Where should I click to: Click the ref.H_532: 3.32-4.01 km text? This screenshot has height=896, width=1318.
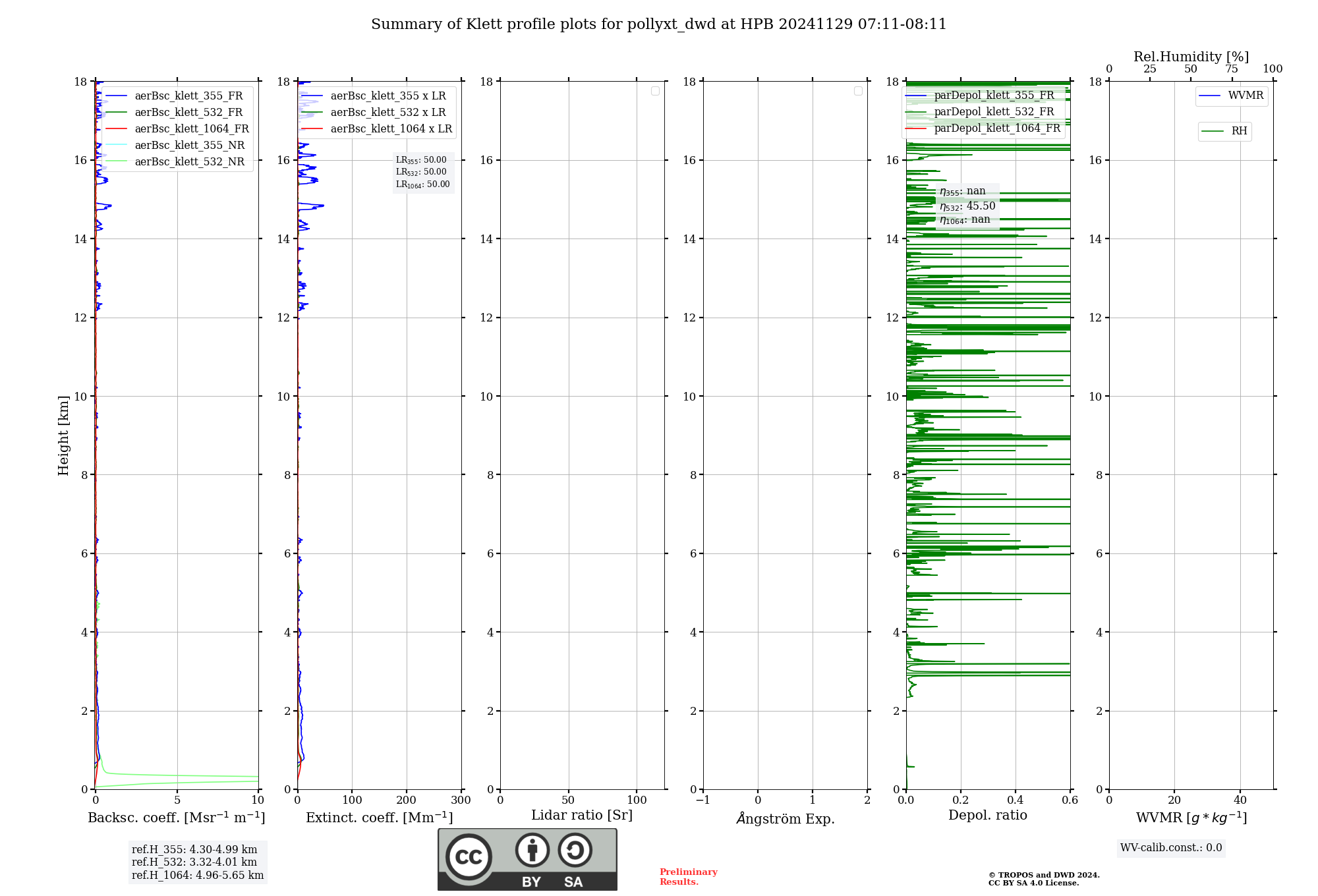tap(194, 862)
